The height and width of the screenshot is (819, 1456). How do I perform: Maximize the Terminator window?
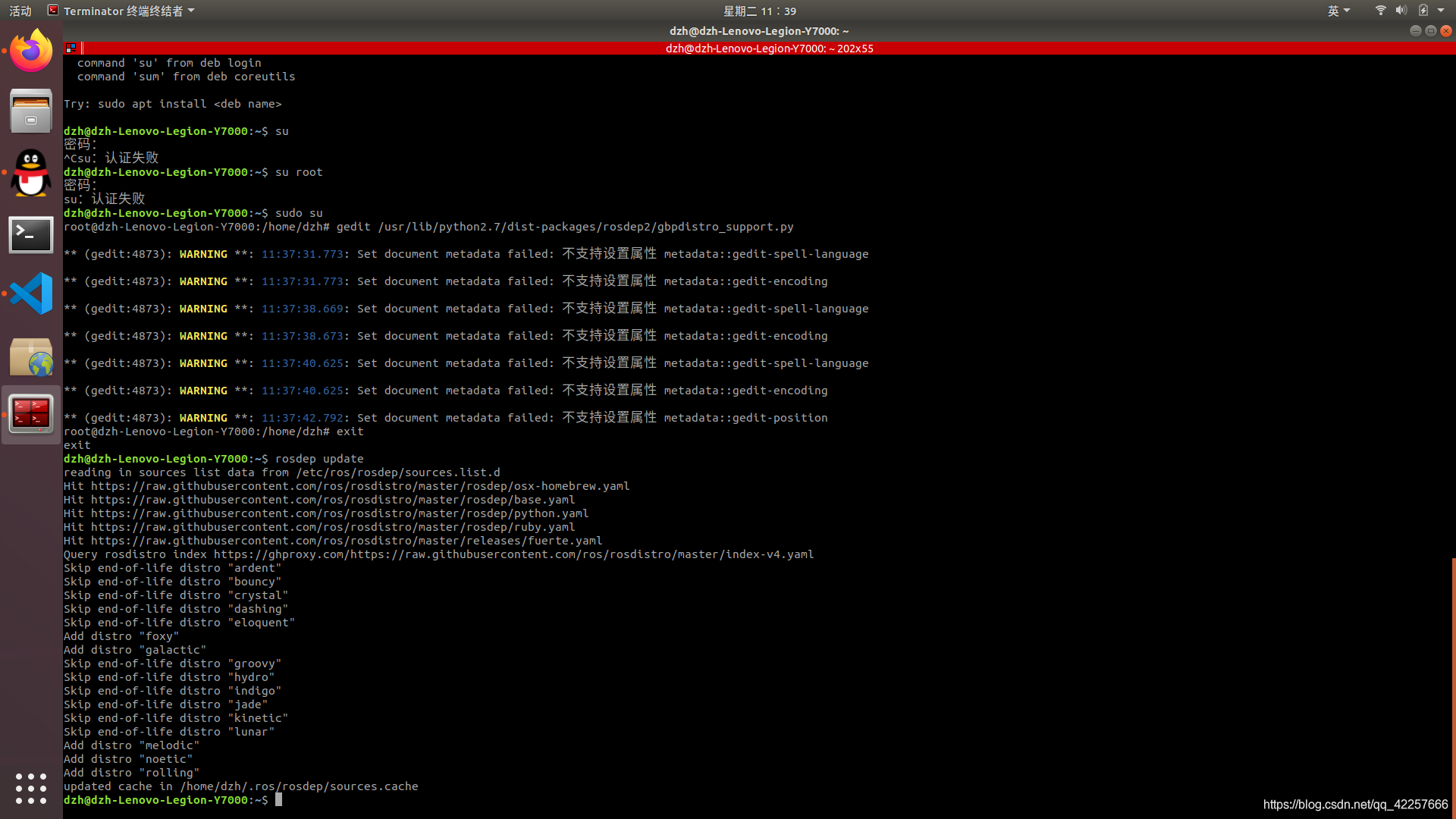(x=1430, y=31)
